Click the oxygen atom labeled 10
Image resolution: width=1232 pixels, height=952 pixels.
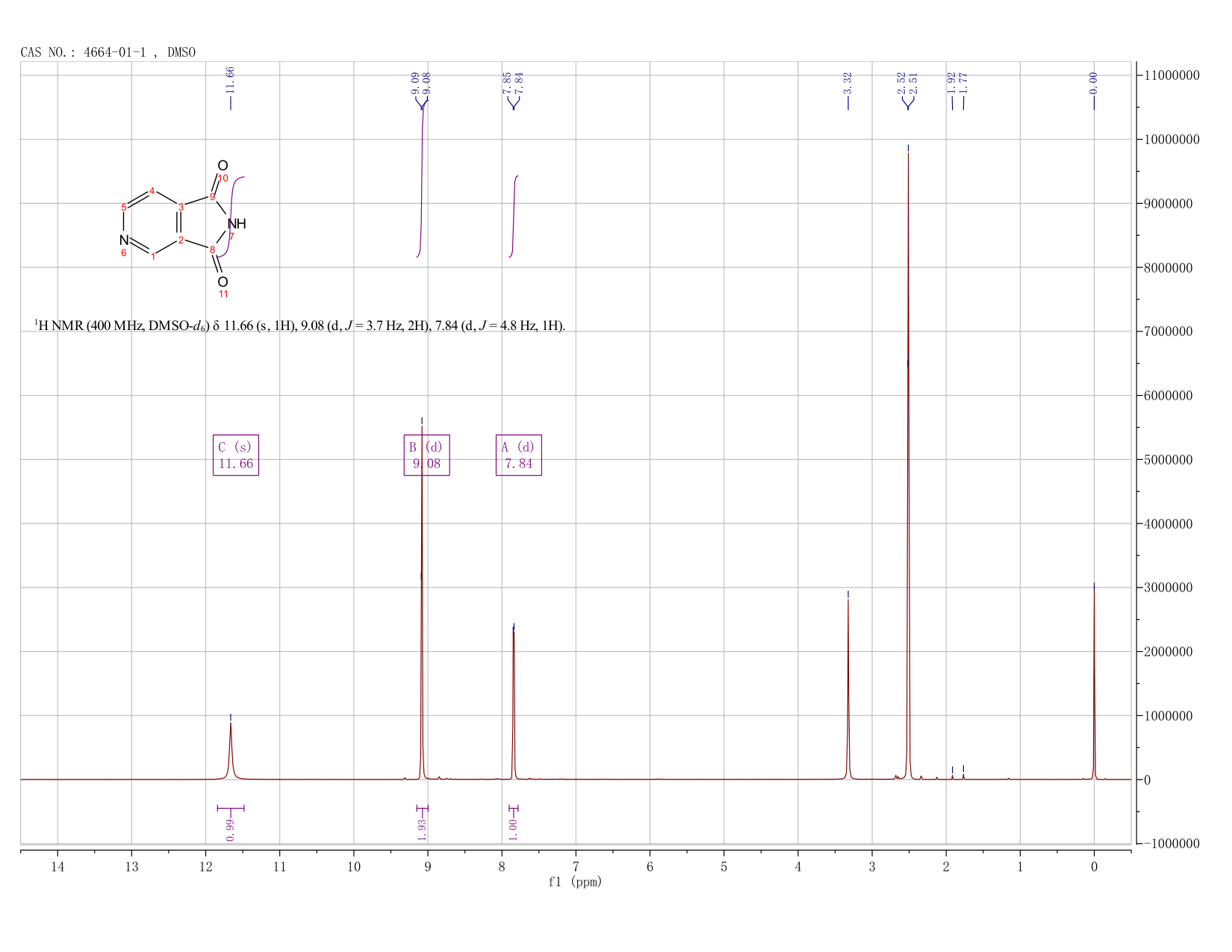coord(223,166)
